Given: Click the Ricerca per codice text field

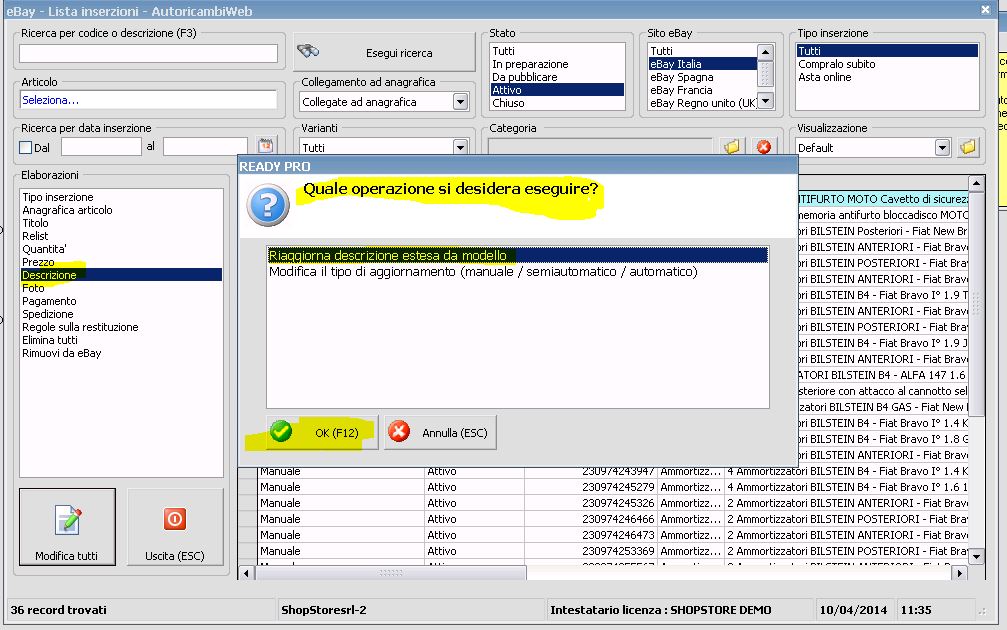Looking at the screenshot, I should [x=148, y=53].
